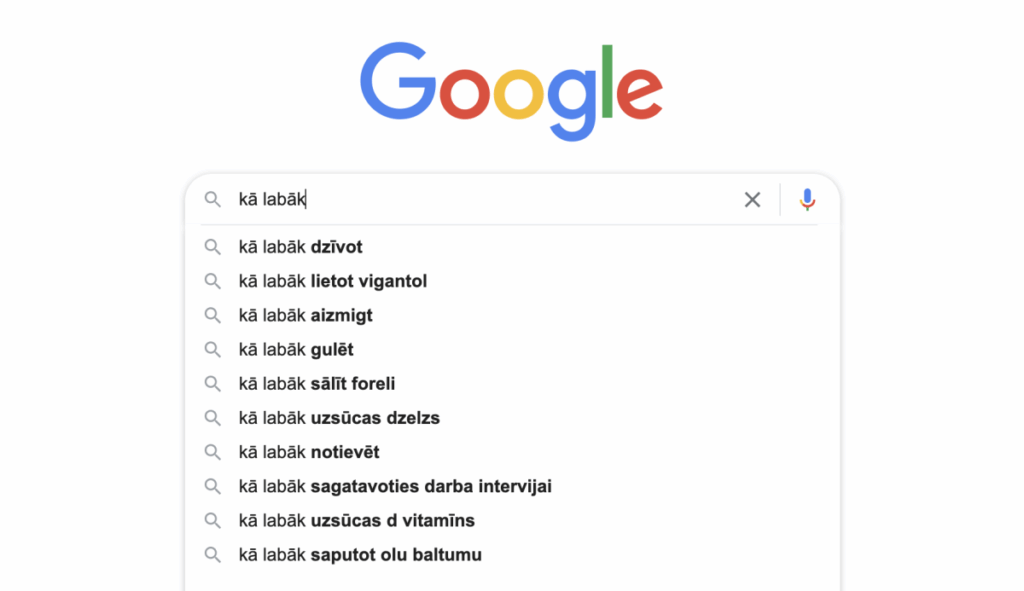Click the search icon next to 'kā labāk aizmigt'
This screenshot has width=1024, height=591.
point(213,315)
